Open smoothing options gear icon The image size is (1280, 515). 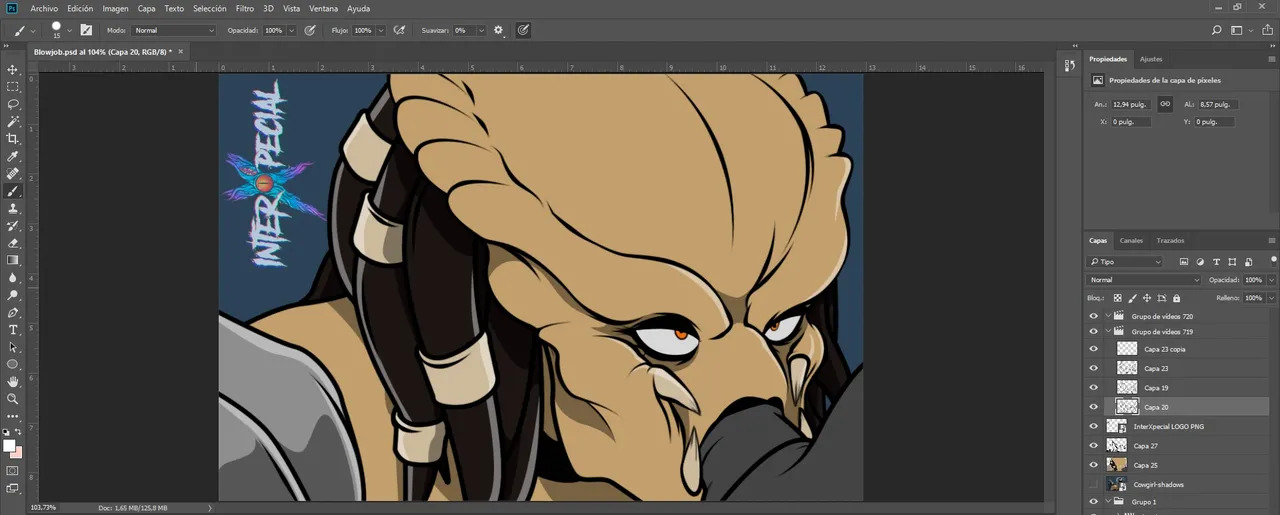[x=498, y=31]
